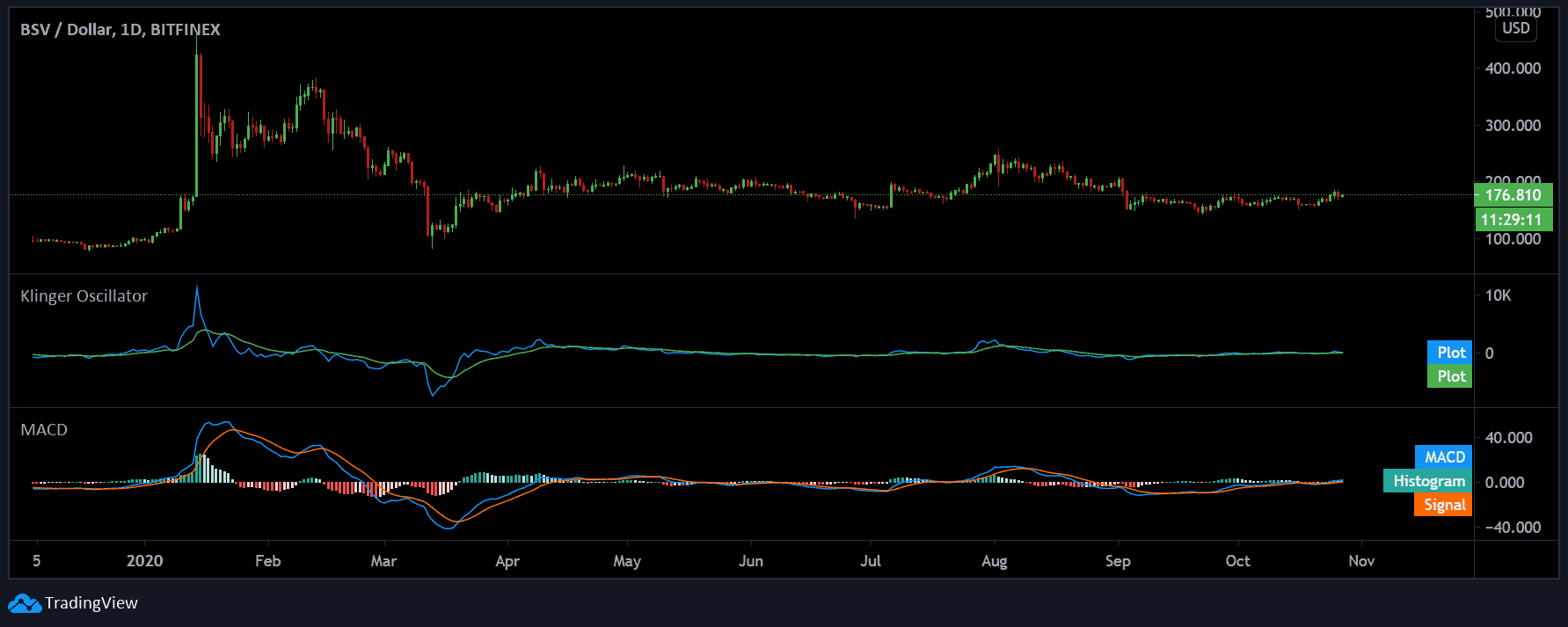Image resolution: width=1568 pixels, height=627 pixels.
Task: Click the tallest January spike candle
Action: [196, 123]
